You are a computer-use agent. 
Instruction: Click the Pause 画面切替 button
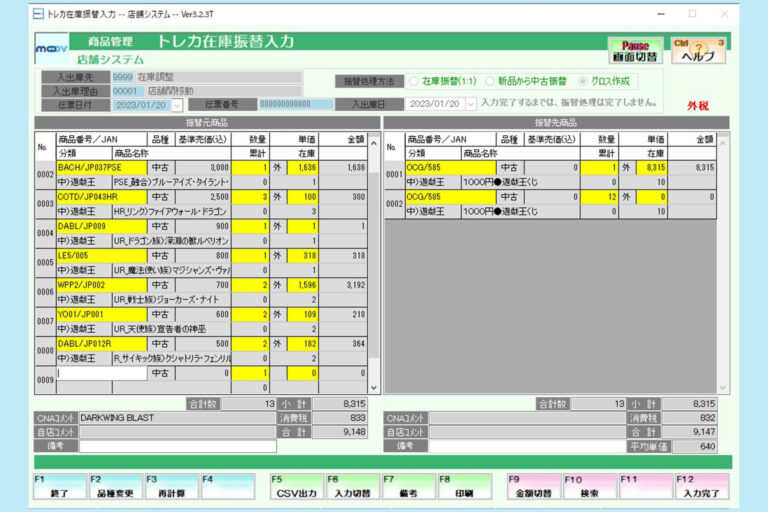pyautogui.click(x=635, y=51)
